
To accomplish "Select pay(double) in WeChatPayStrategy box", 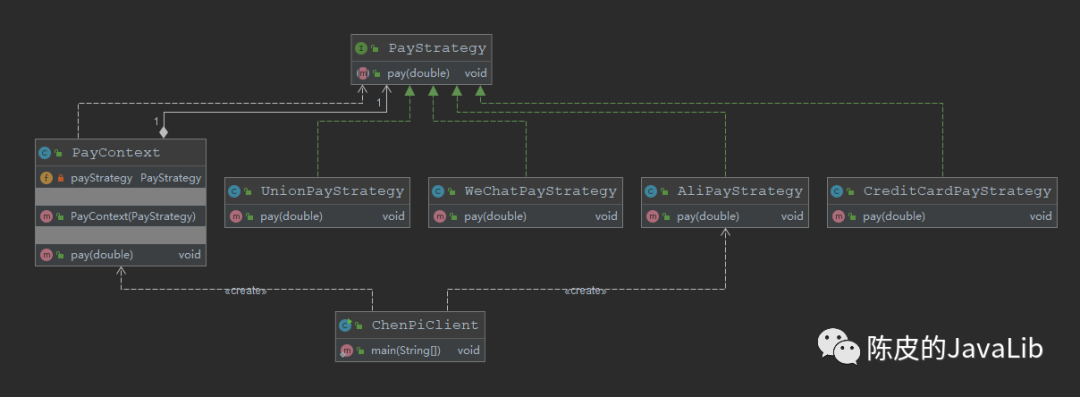I will tap(525, 216).
